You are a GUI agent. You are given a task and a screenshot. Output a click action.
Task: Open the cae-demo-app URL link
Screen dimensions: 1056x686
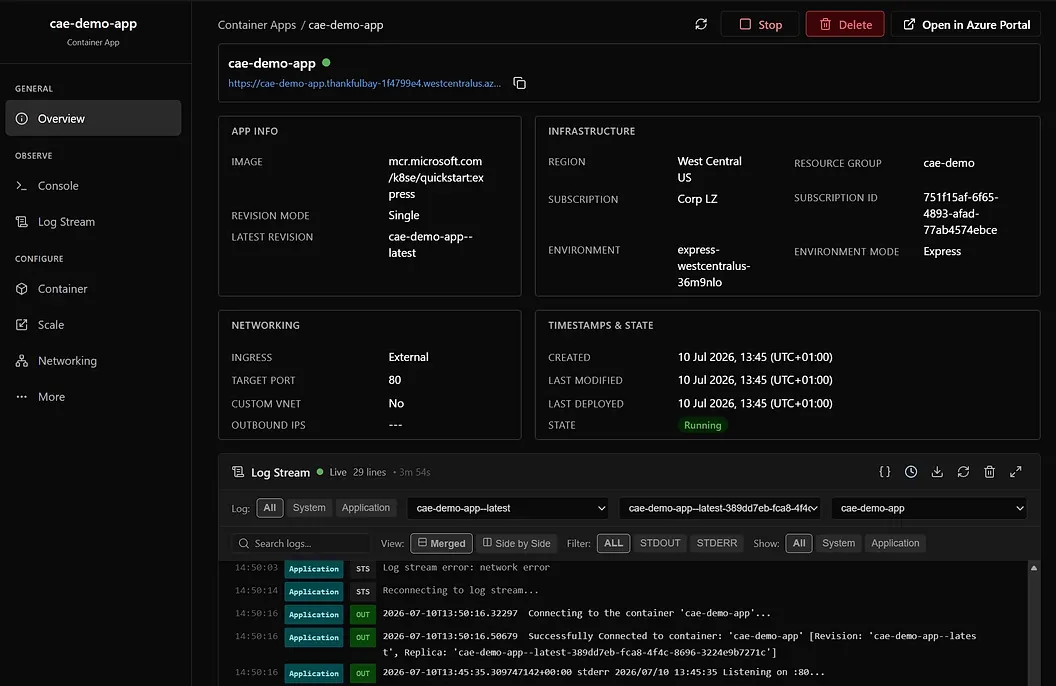pos(364,83)
